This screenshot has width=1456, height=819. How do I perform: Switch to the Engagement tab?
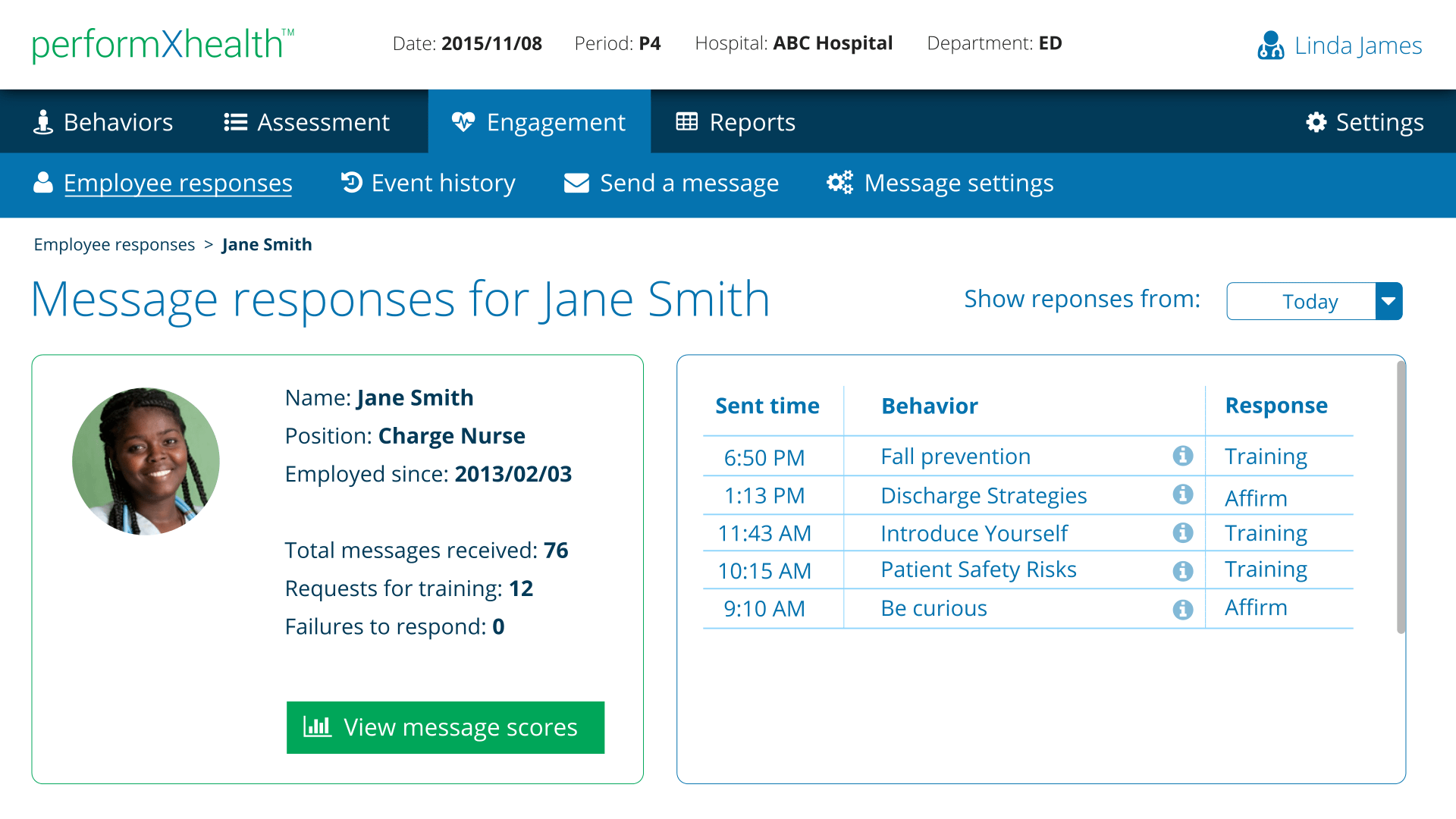click(539, 122)
